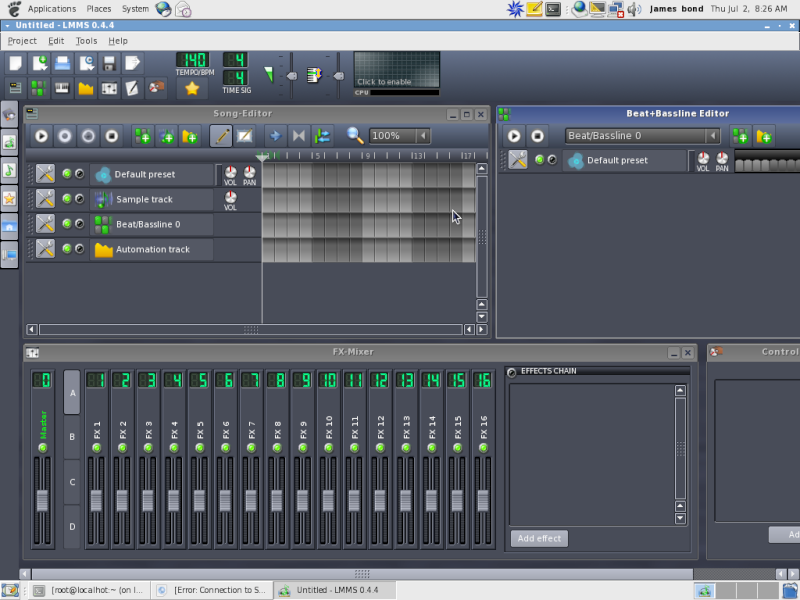
Task: Toggle the FX 12 channel mute LED
Action: point(380,448)
